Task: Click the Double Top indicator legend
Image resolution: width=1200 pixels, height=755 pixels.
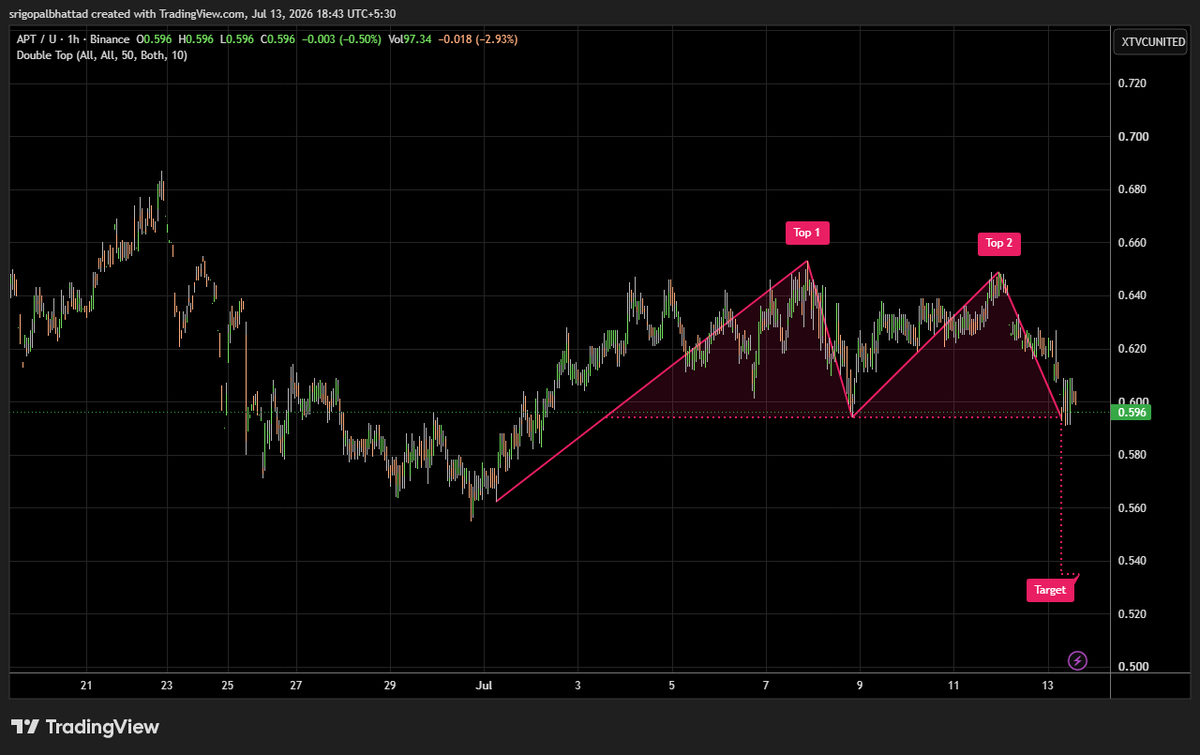Action: pos(102,55)
